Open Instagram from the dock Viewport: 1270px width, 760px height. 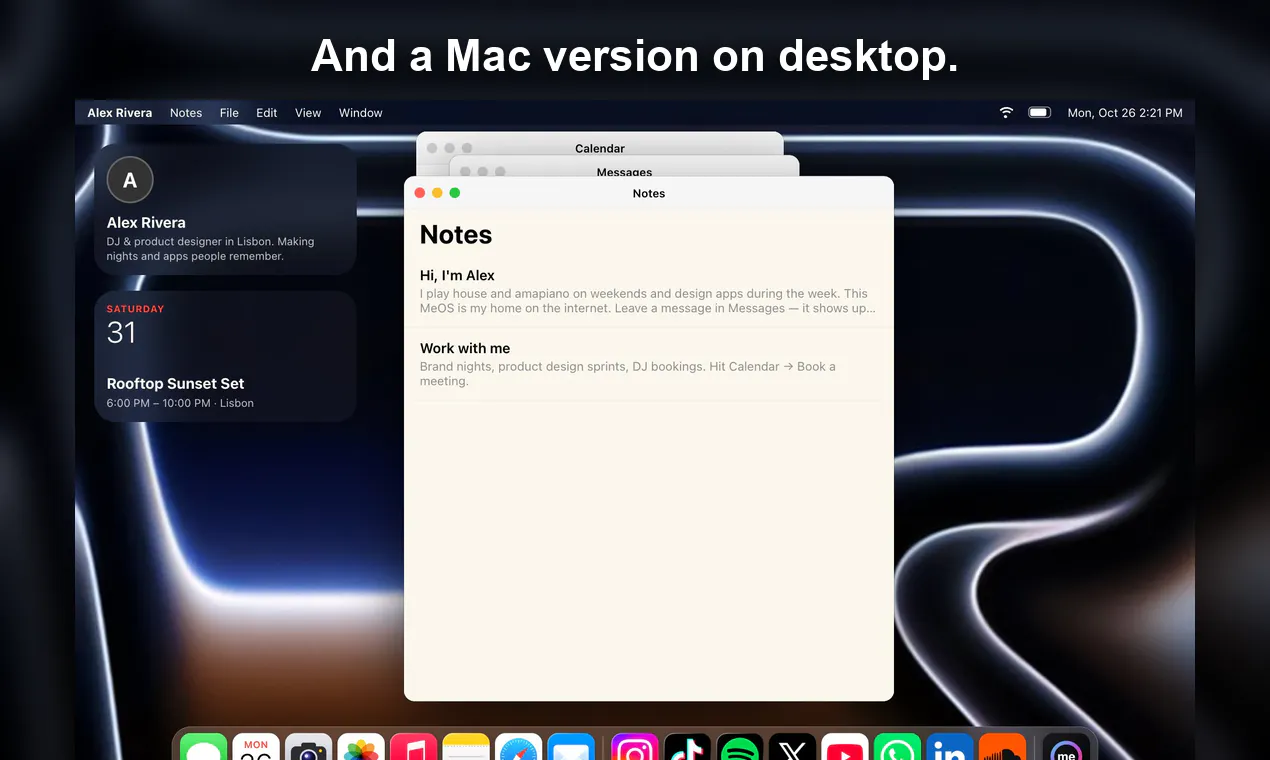pyautogui.click(x=635, y=747)
